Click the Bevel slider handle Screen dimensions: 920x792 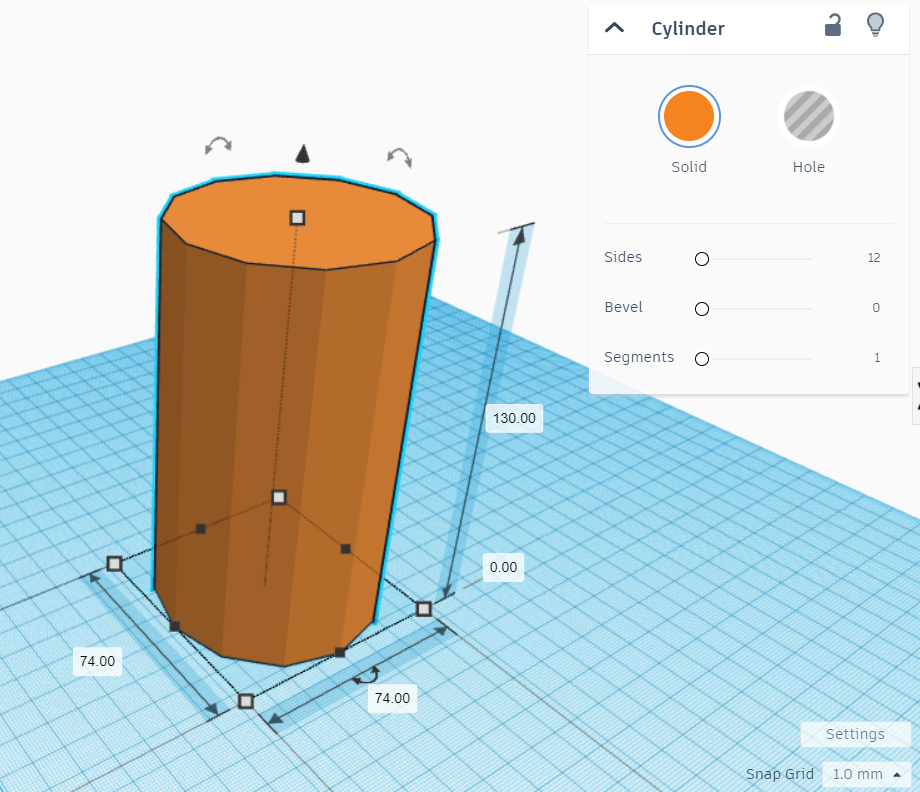702,309
